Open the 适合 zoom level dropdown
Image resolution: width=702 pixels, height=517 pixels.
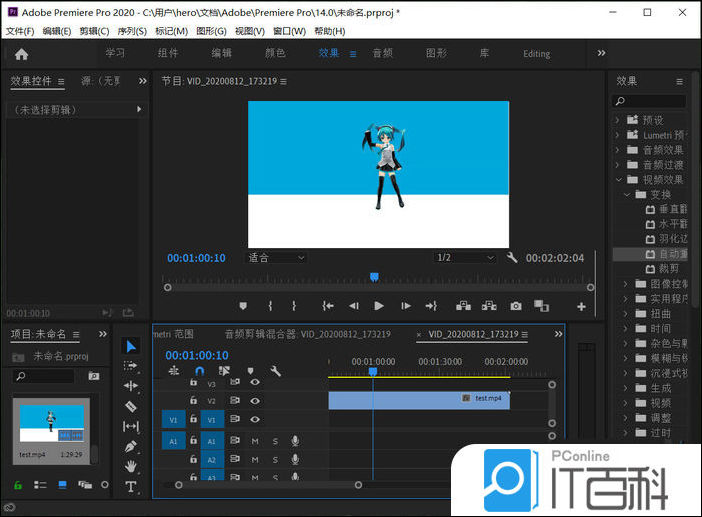277,258
